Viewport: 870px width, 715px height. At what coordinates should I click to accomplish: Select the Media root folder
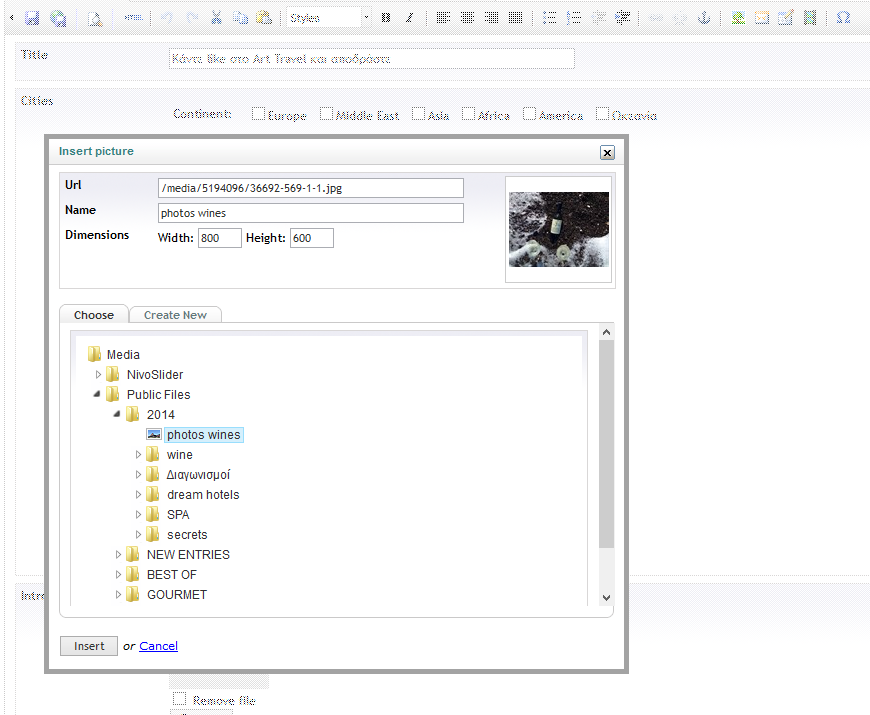123,354
